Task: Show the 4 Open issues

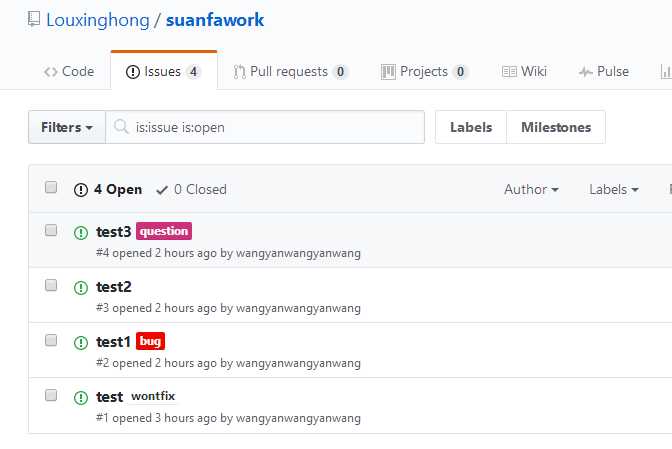Action: pos(108,189)
